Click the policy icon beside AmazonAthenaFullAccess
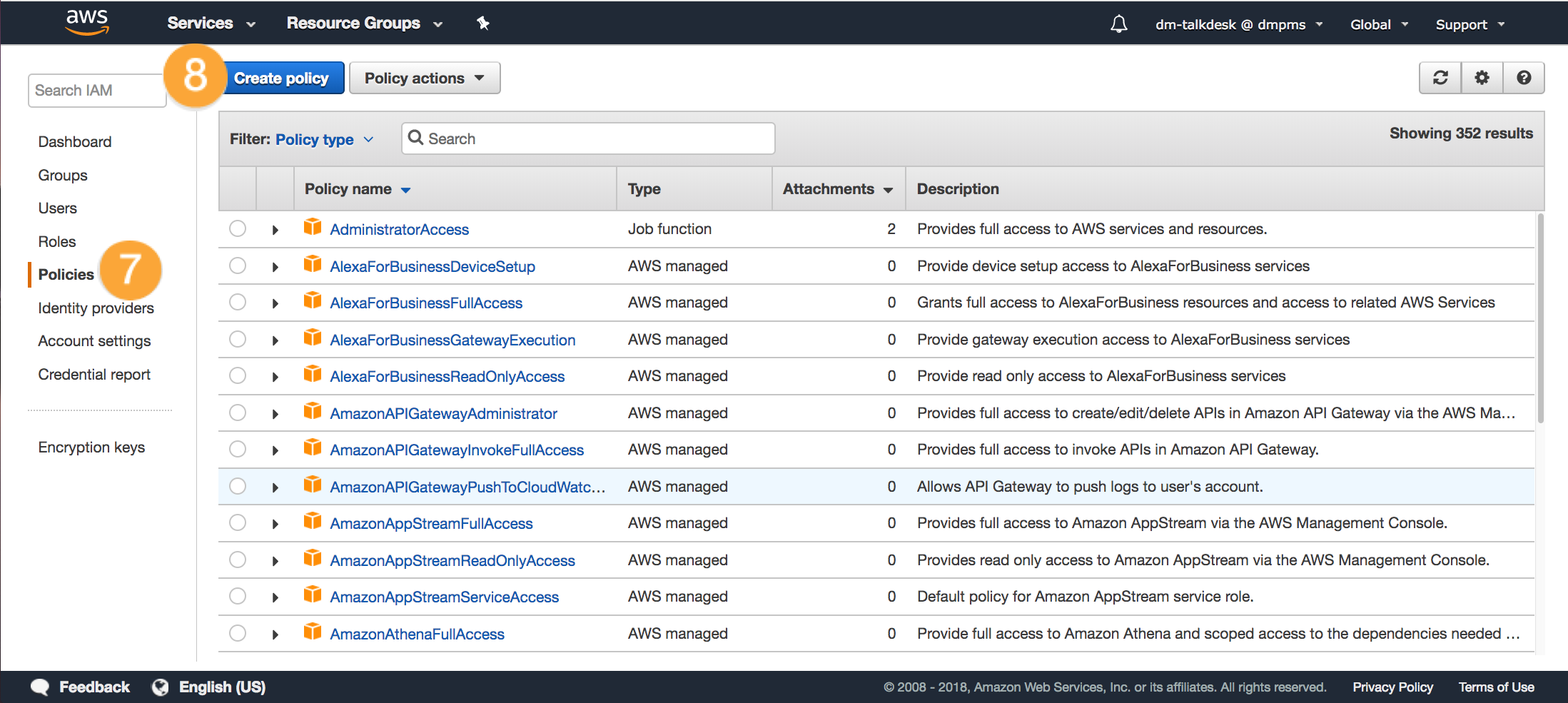Screen dimensions: 1568x703 (x=313, y=632)
